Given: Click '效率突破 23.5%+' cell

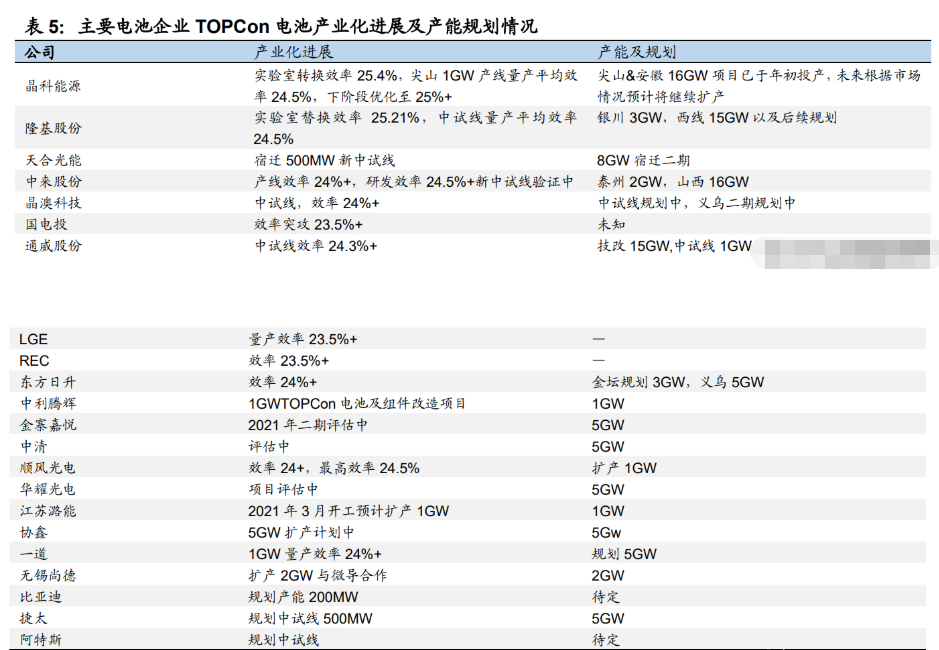Looking at the screenshot, I should [308, 225].
